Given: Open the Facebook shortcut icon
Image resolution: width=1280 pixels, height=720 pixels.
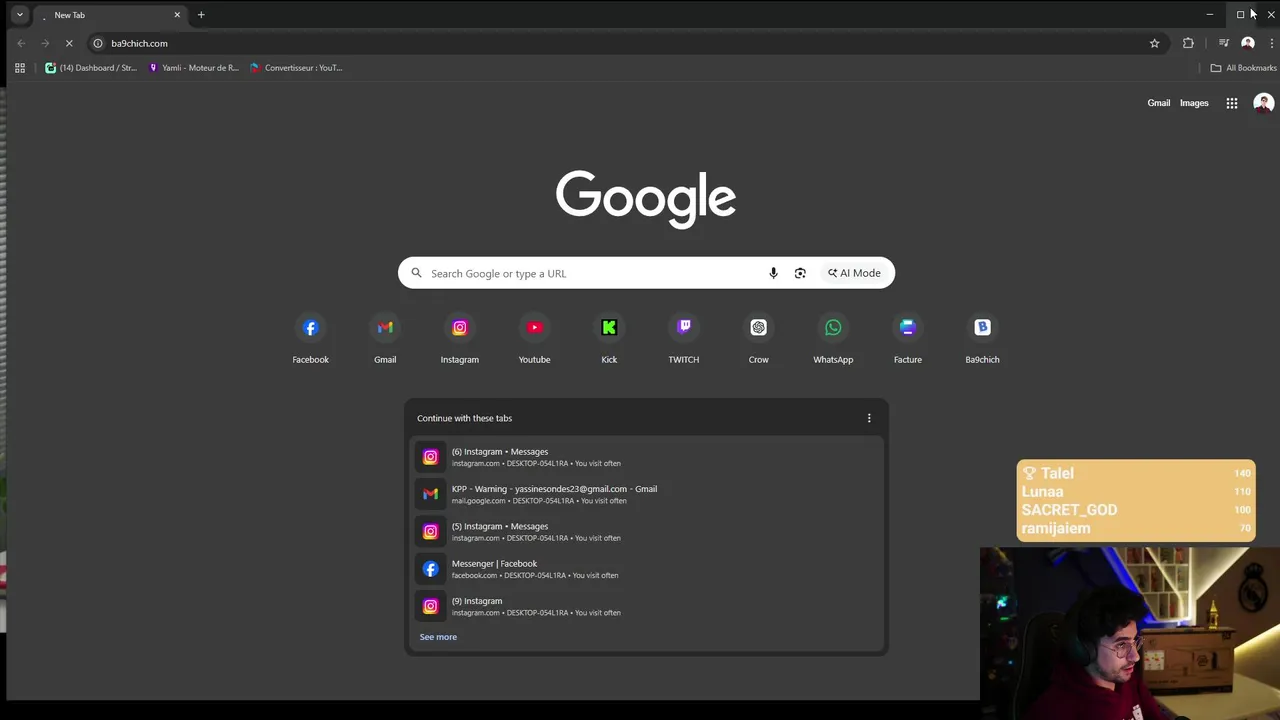Looking at the screenshot, I should tap(310, 328).
